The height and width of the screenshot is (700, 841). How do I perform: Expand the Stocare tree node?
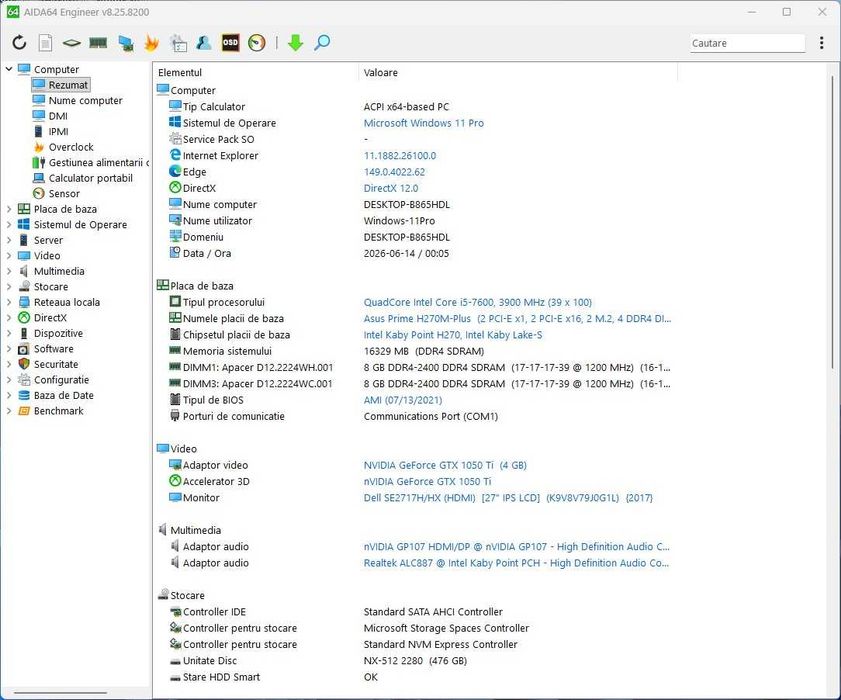[x=9, y=287]
